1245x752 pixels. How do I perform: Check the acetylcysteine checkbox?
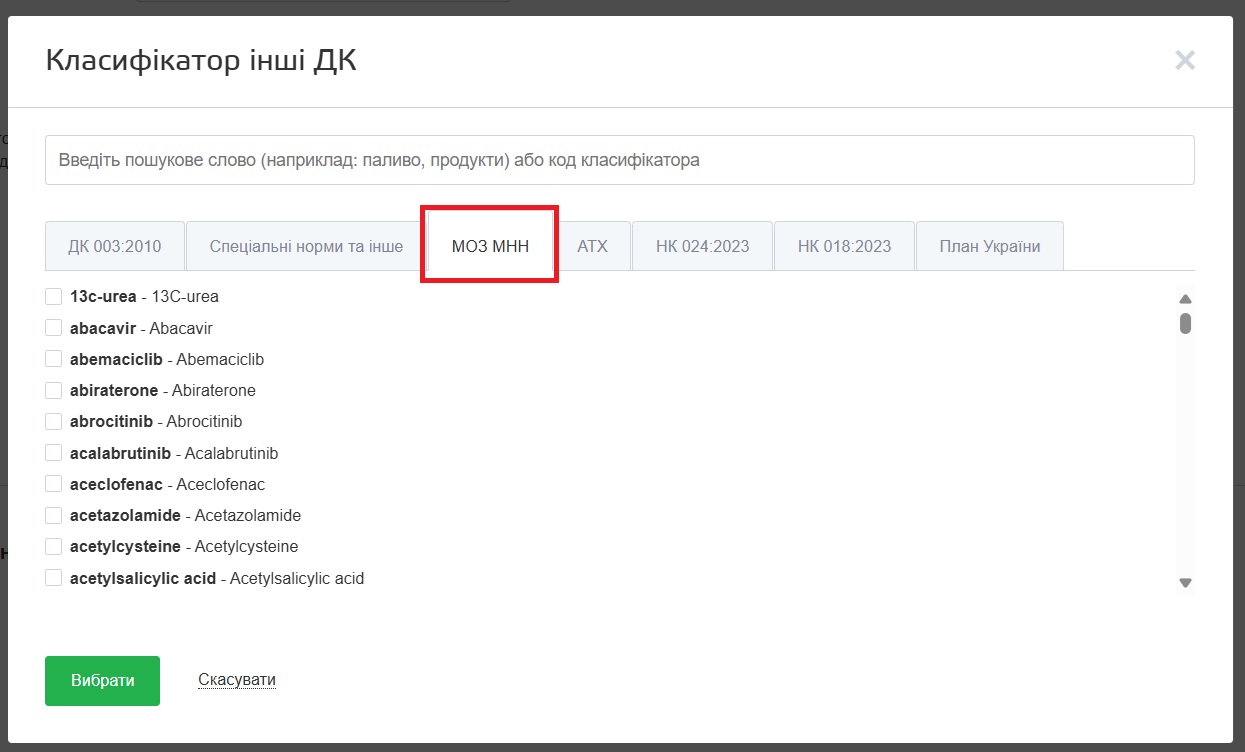pyautogui.click(x=54, y=547)
